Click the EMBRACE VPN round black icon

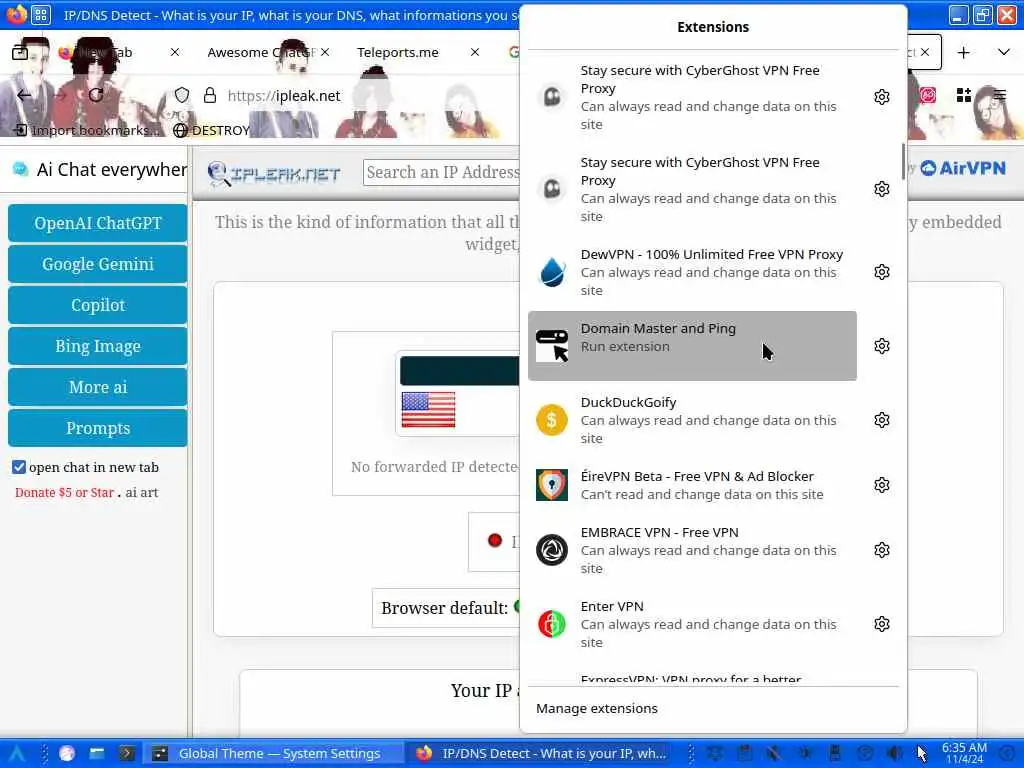(552, 550)
